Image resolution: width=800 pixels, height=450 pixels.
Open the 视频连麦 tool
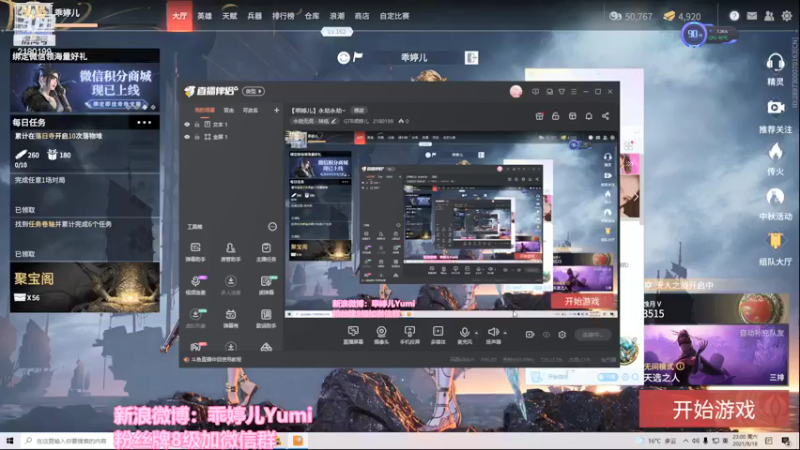[x=195, y=285]
